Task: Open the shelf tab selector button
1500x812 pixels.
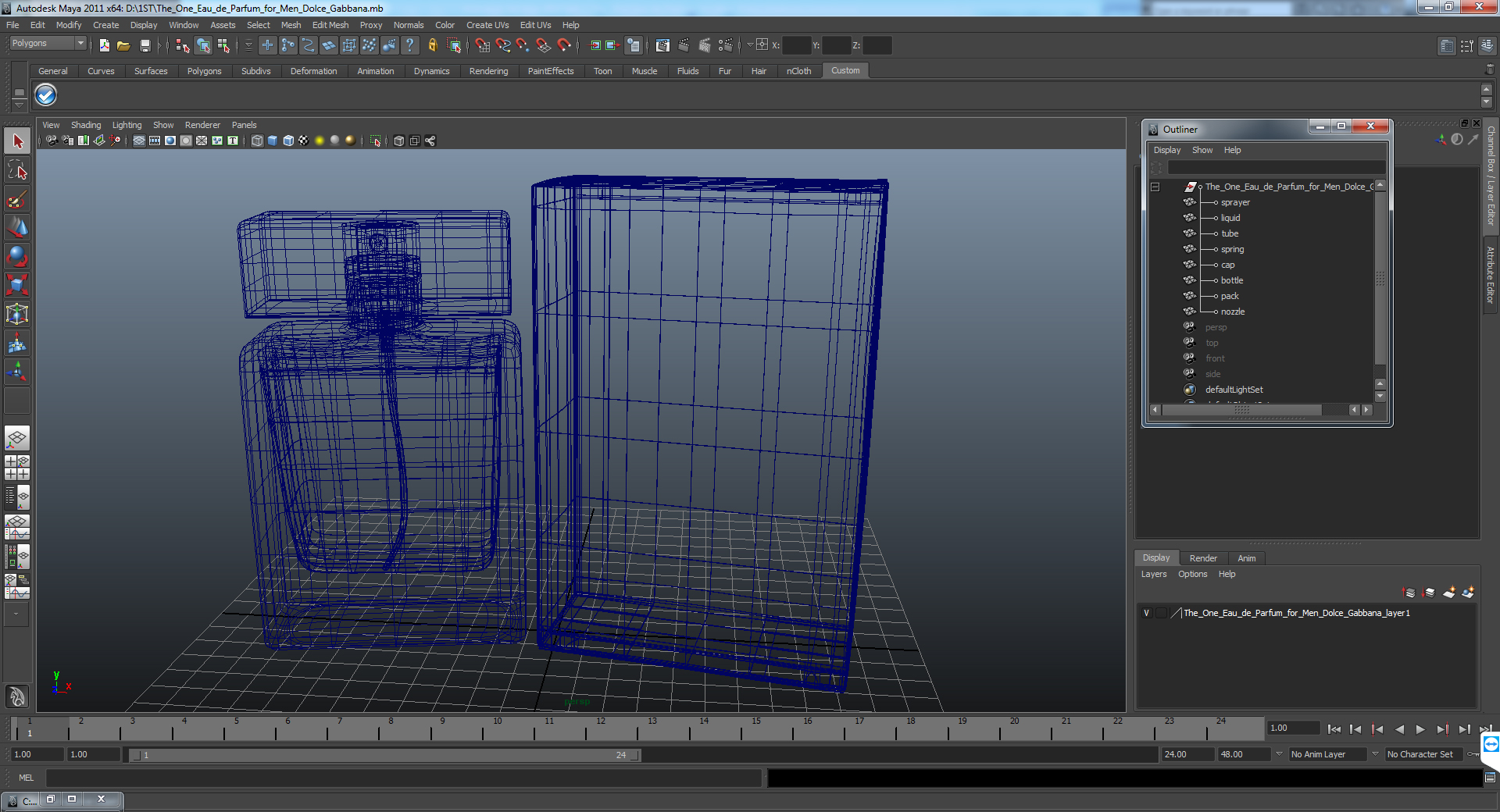Action: tap(19, 93)
